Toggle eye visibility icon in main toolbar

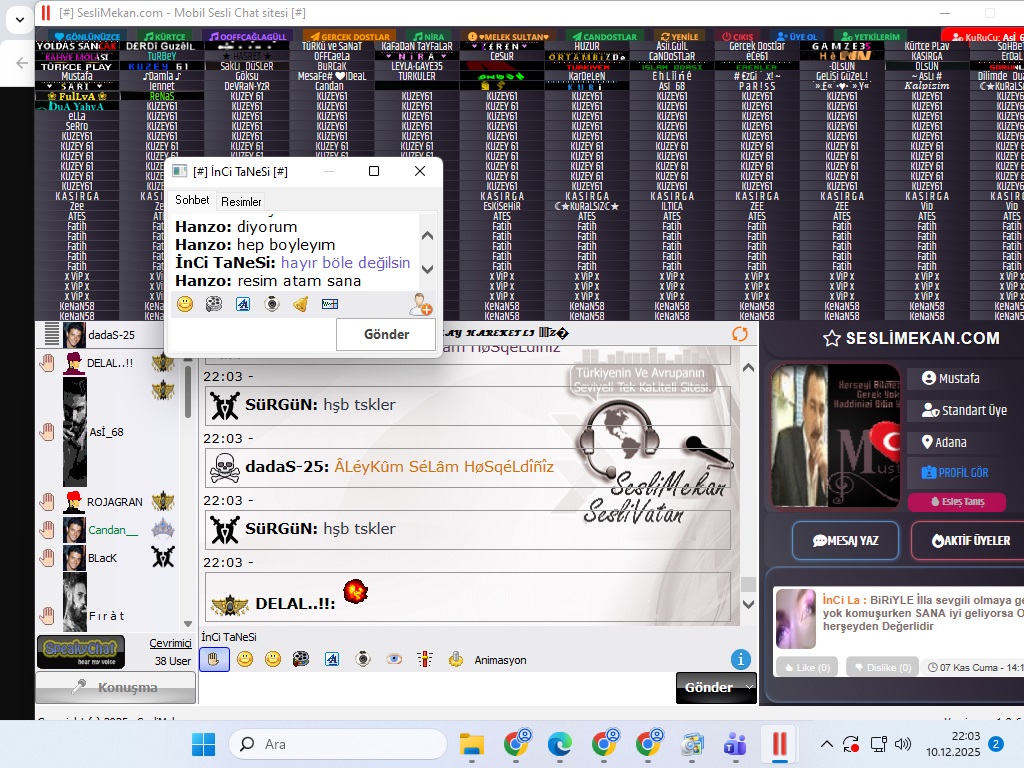tap(394, 660)
